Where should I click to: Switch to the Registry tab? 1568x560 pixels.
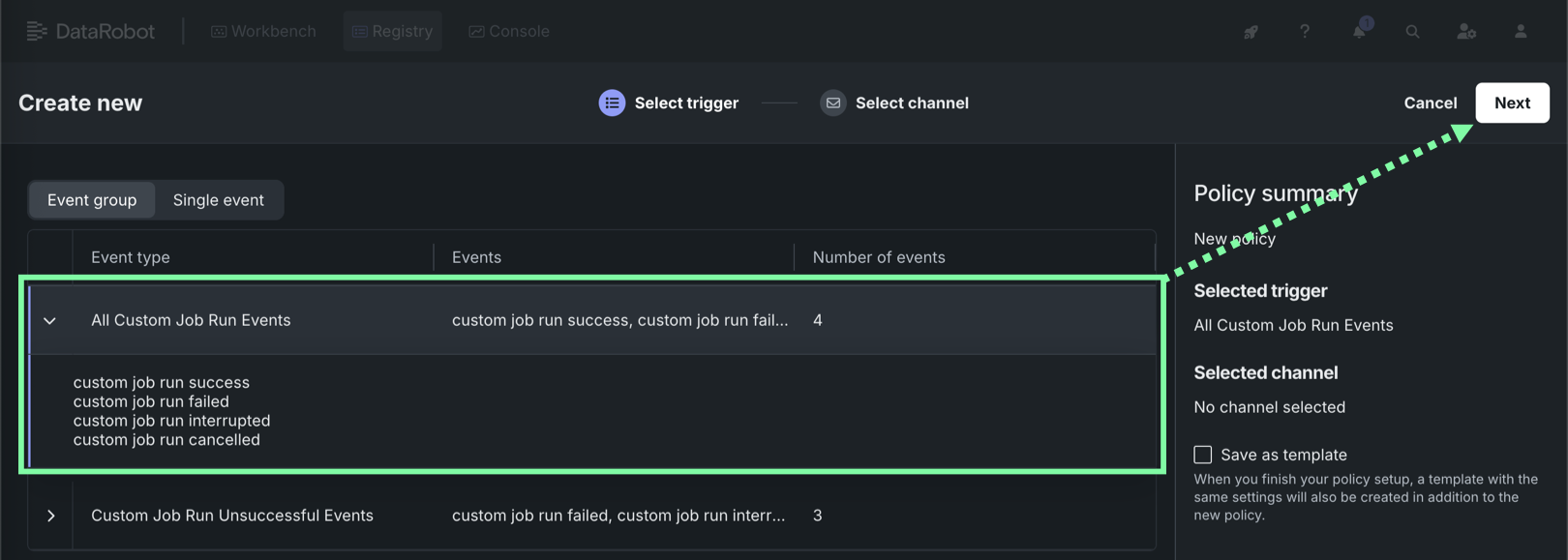(392, 31)
